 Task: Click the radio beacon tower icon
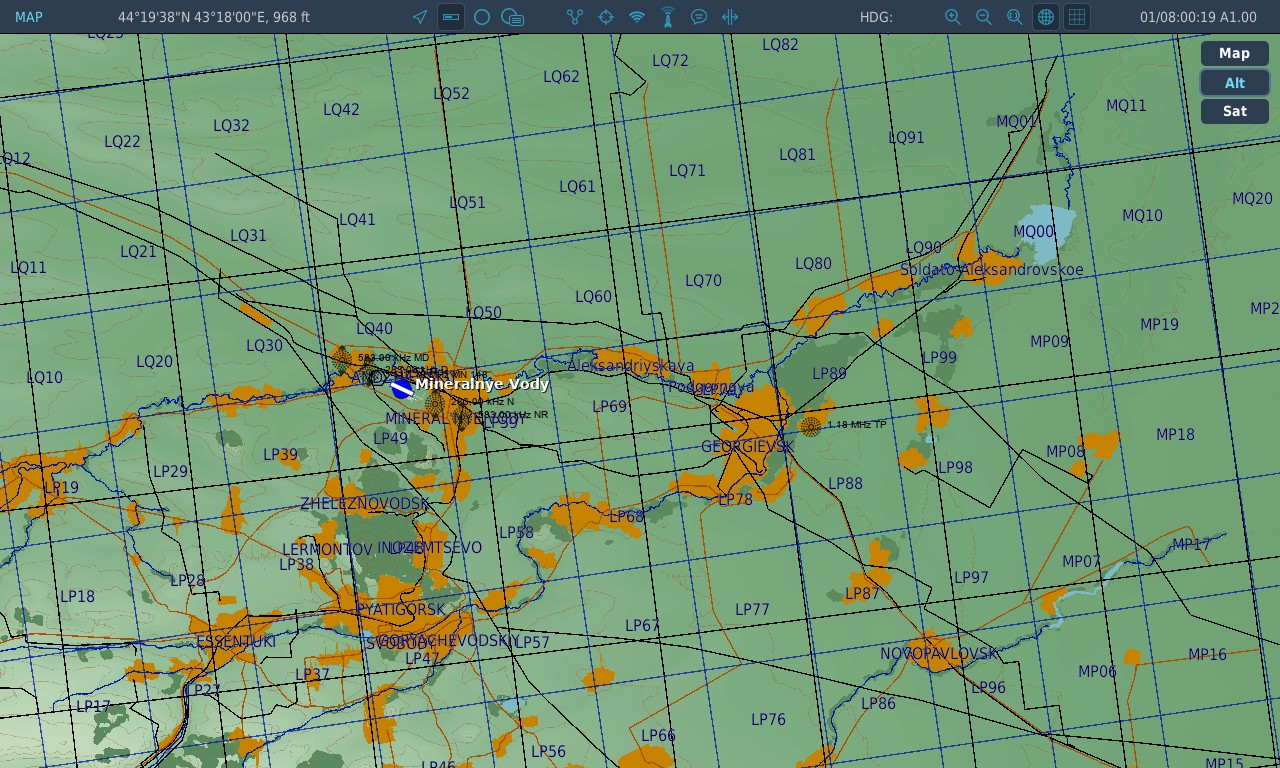668,17
